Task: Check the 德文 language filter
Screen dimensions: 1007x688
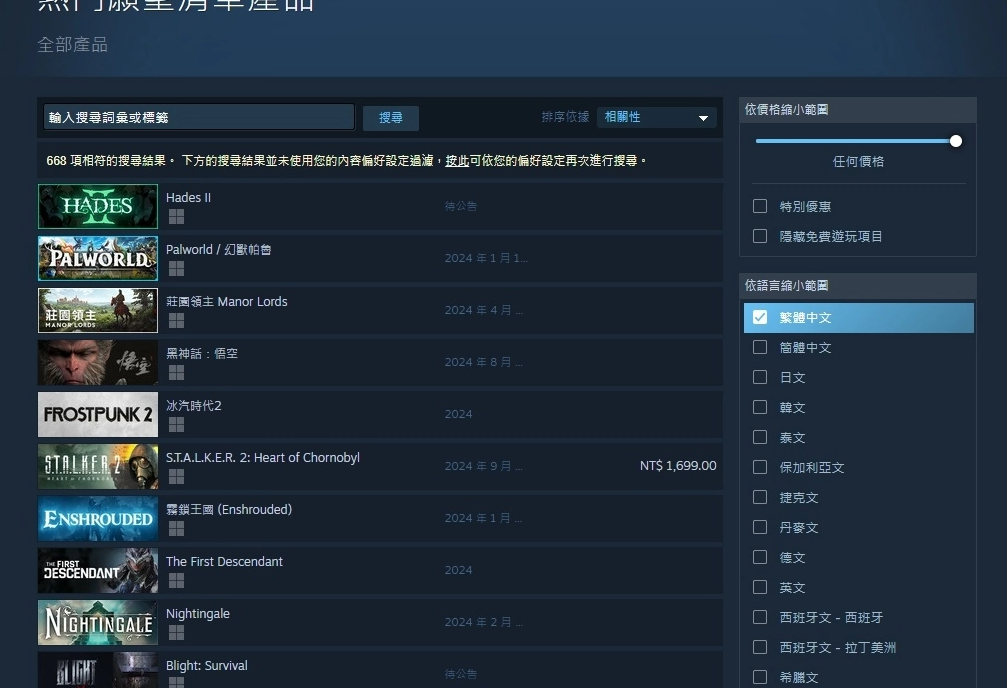Action: click(x=760, y=557)
